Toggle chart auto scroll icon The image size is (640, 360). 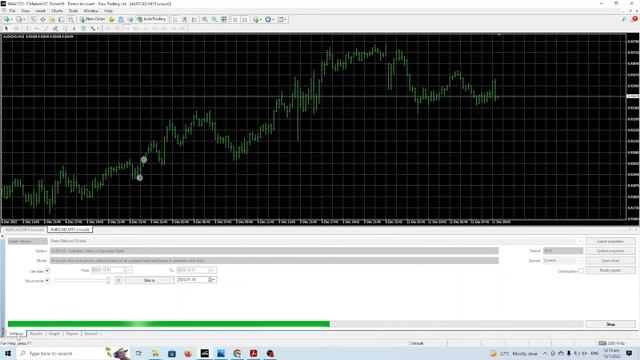coord(236,19)
